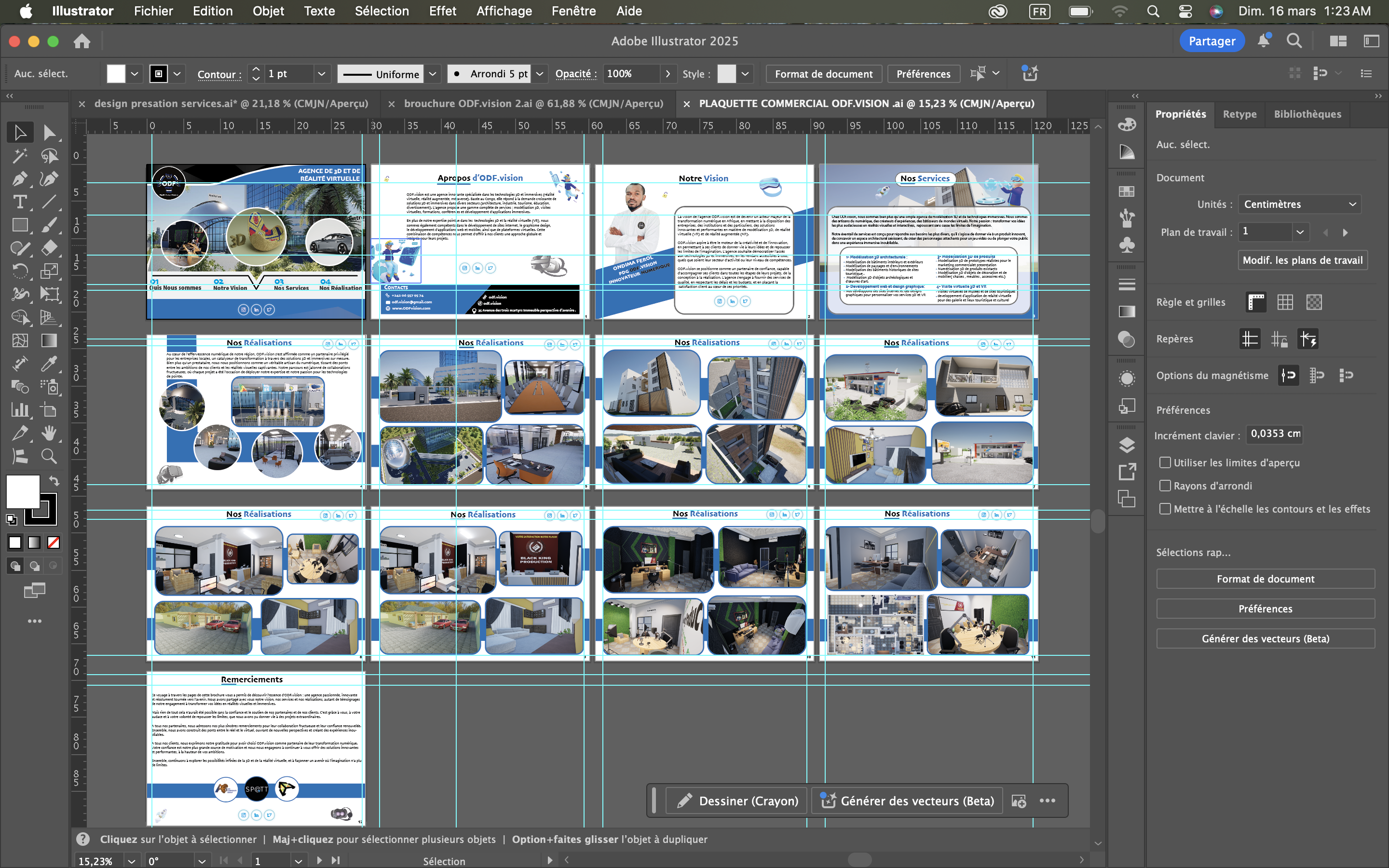Toggle the grid display icon
This screenshot has height=868, width=1389.
pyautogui.click(x=1284, y=302)
